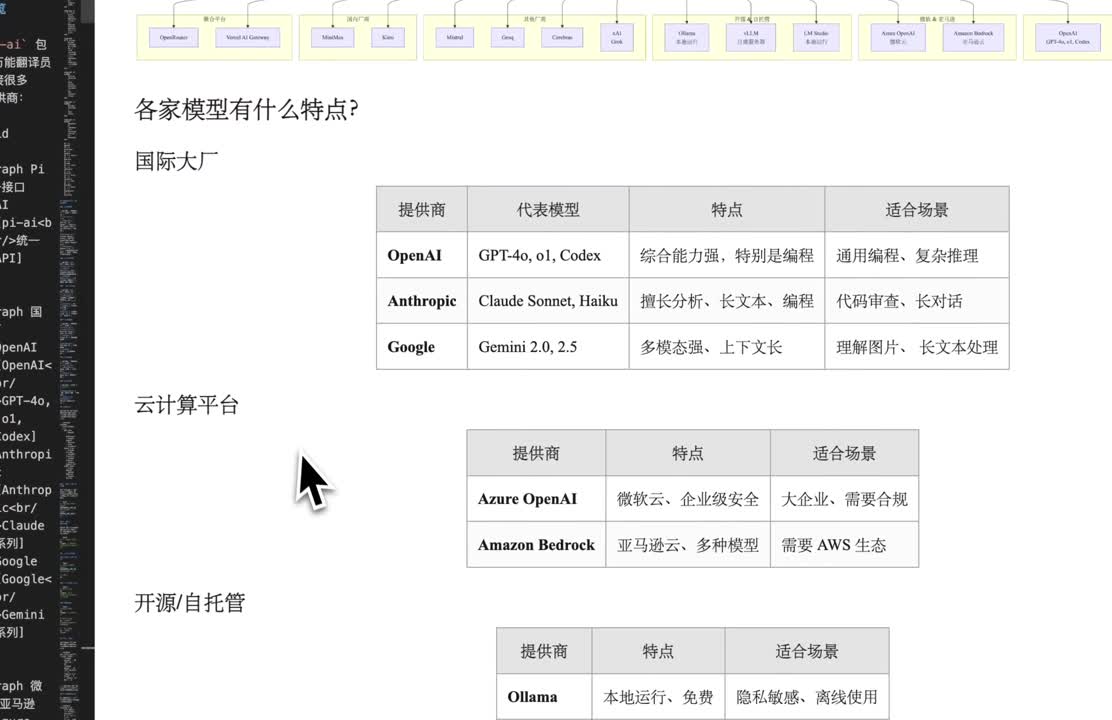Click the 理解图片、长文本处理 cell
The image size is (1112, 720).
(917, 346)
